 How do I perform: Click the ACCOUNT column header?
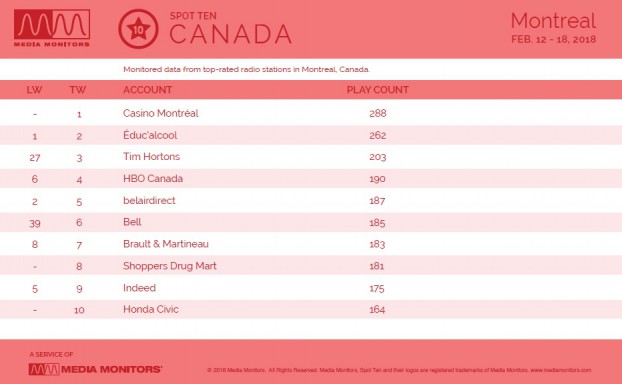[148, 90]
